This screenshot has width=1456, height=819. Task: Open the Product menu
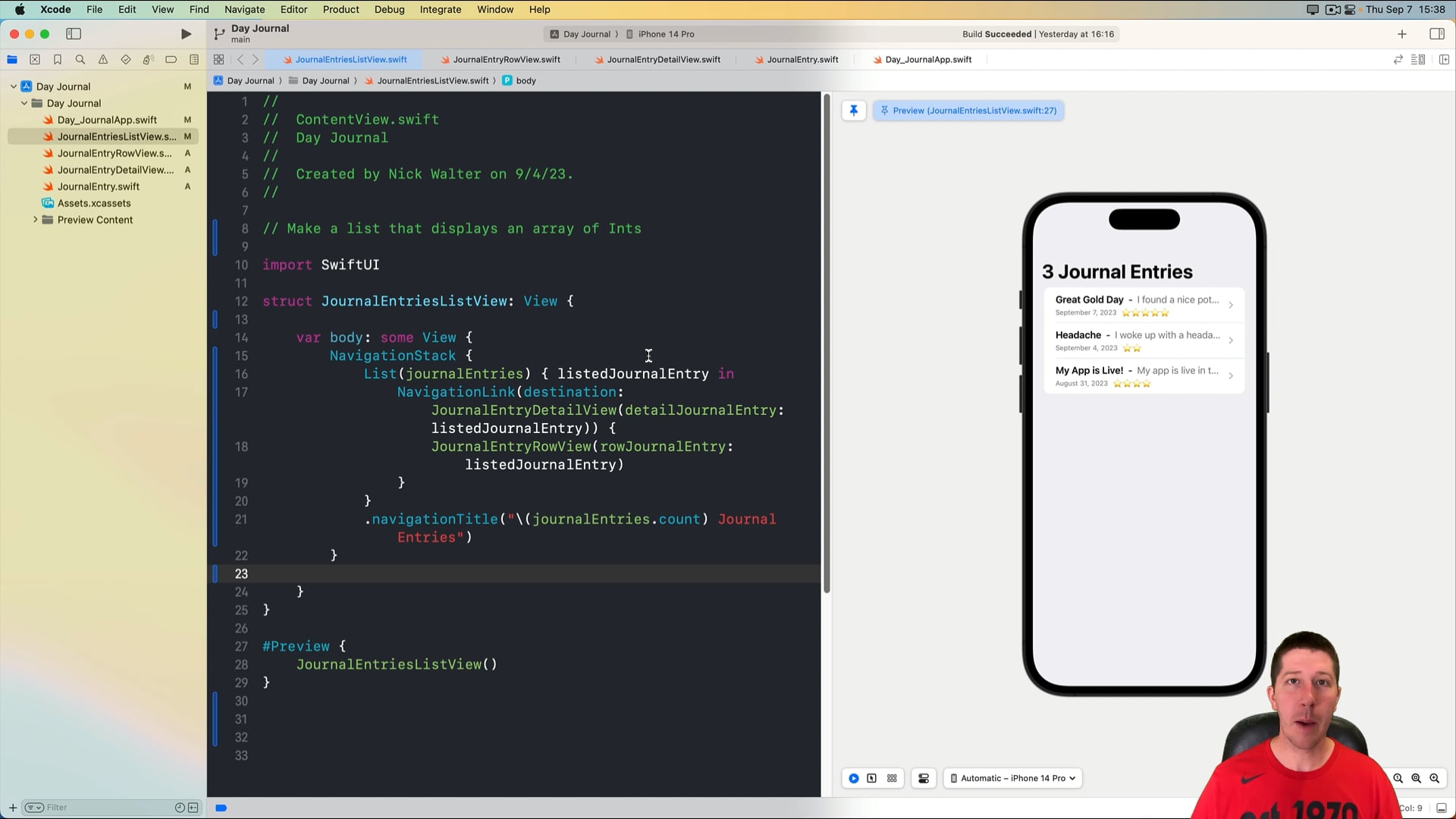[340, 9]
